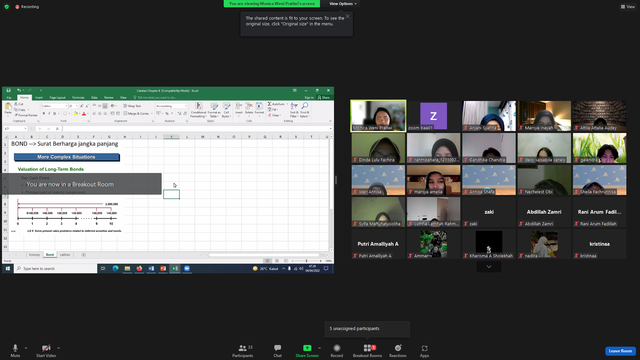Open the Insert ribbon tab in Excel
Image resolution: width=640 pixels, height=360 pixels.
(x=39, y=98)
